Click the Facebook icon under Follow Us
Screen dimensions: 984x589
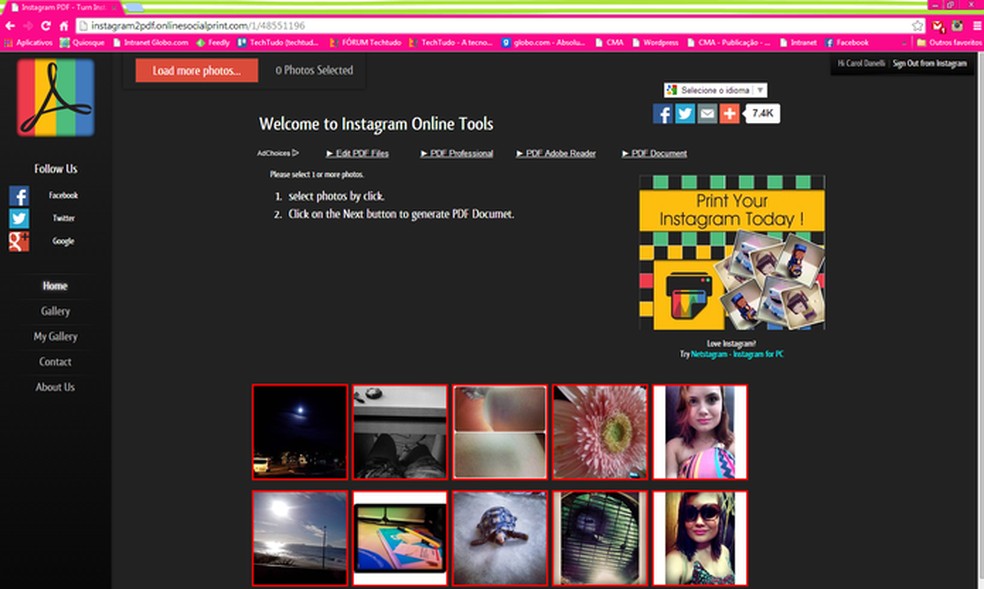tap(18, 194)
